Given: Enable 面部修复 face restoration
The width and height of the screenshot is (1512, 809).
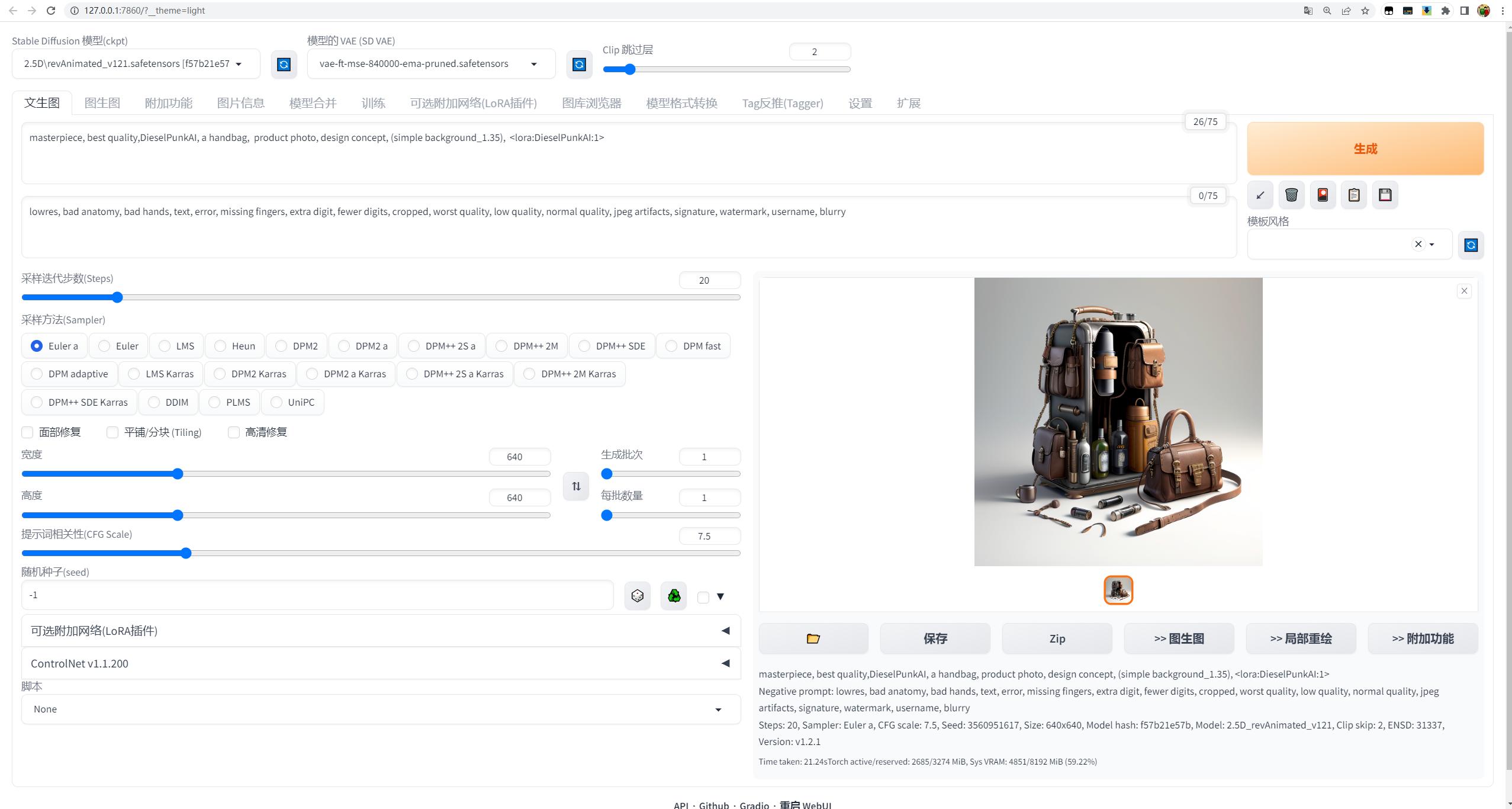Looking at the screenshot, I should point(27,432).
